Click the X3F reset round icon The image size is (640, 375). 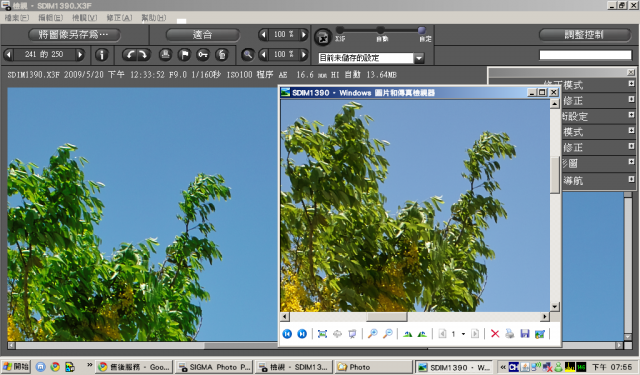click(323, 38)
